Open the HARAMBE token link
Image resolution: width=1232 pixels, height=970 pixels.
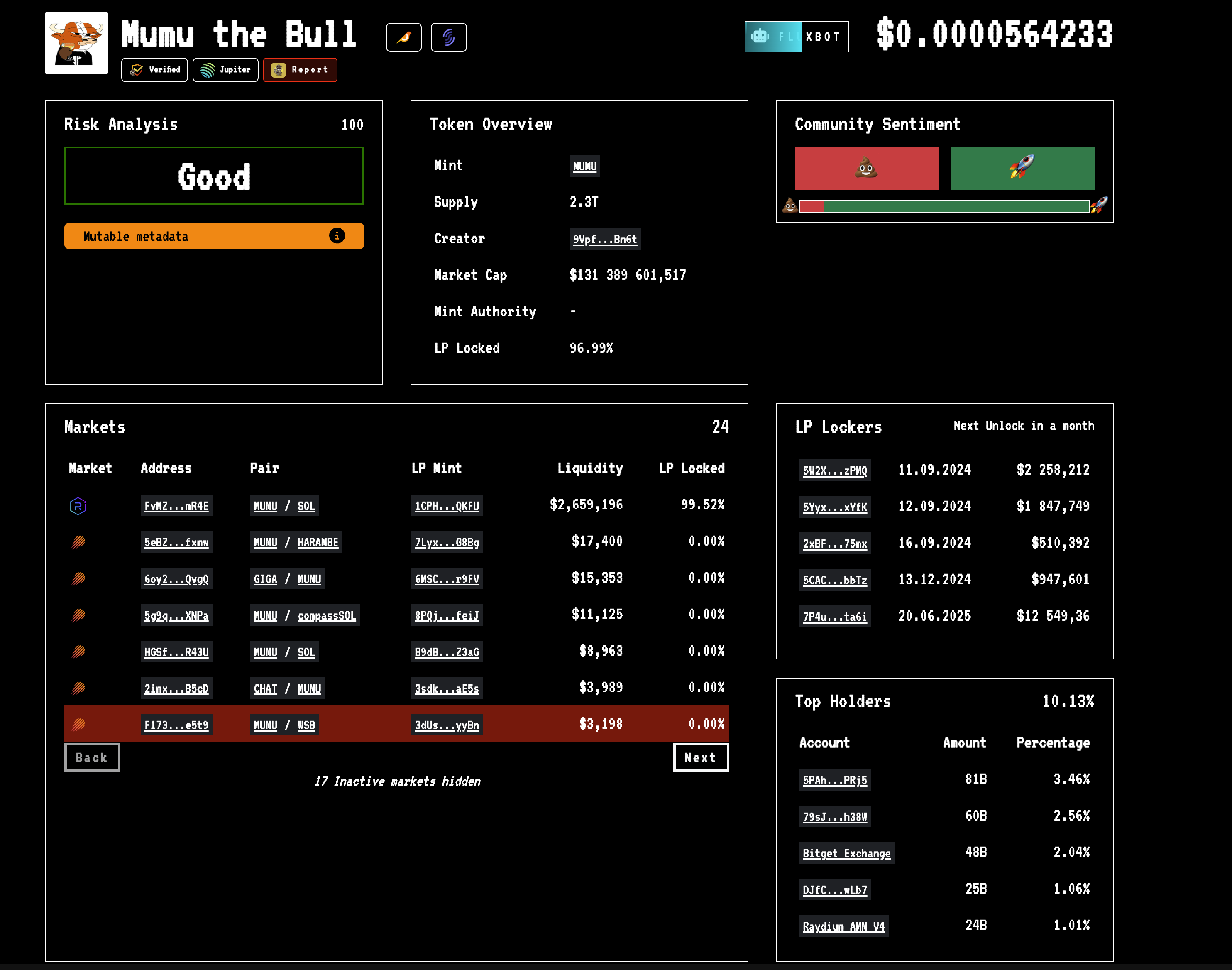318,542
